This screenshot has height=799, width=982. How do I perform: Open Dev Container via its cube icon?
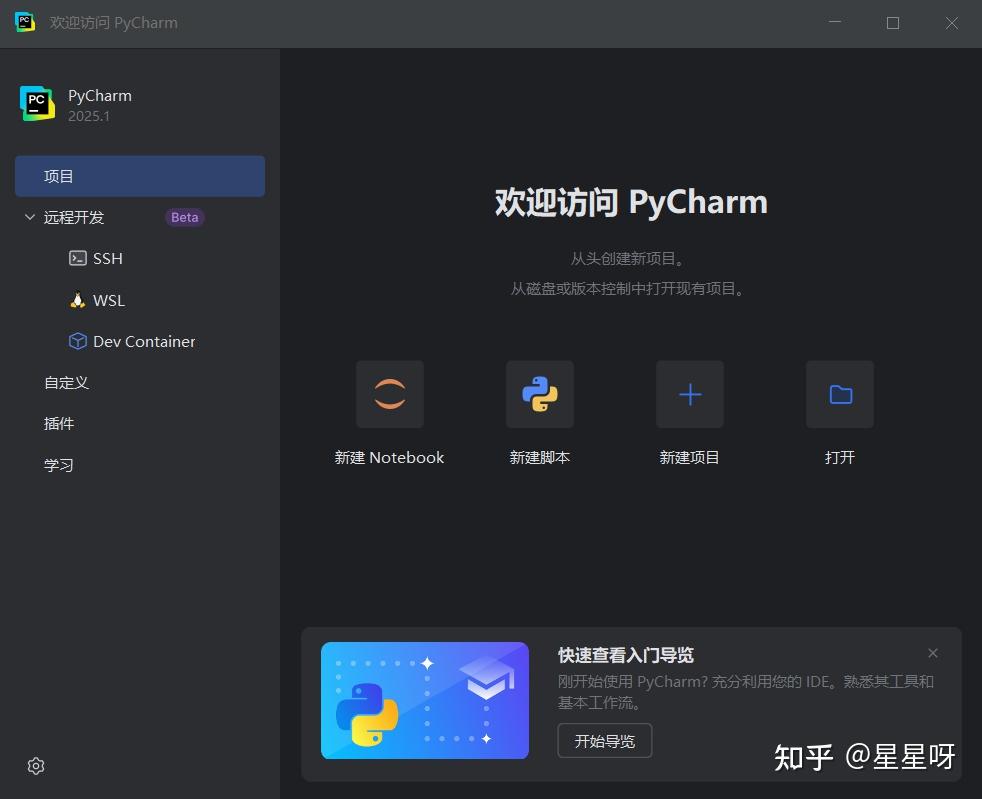pos(78,341)
